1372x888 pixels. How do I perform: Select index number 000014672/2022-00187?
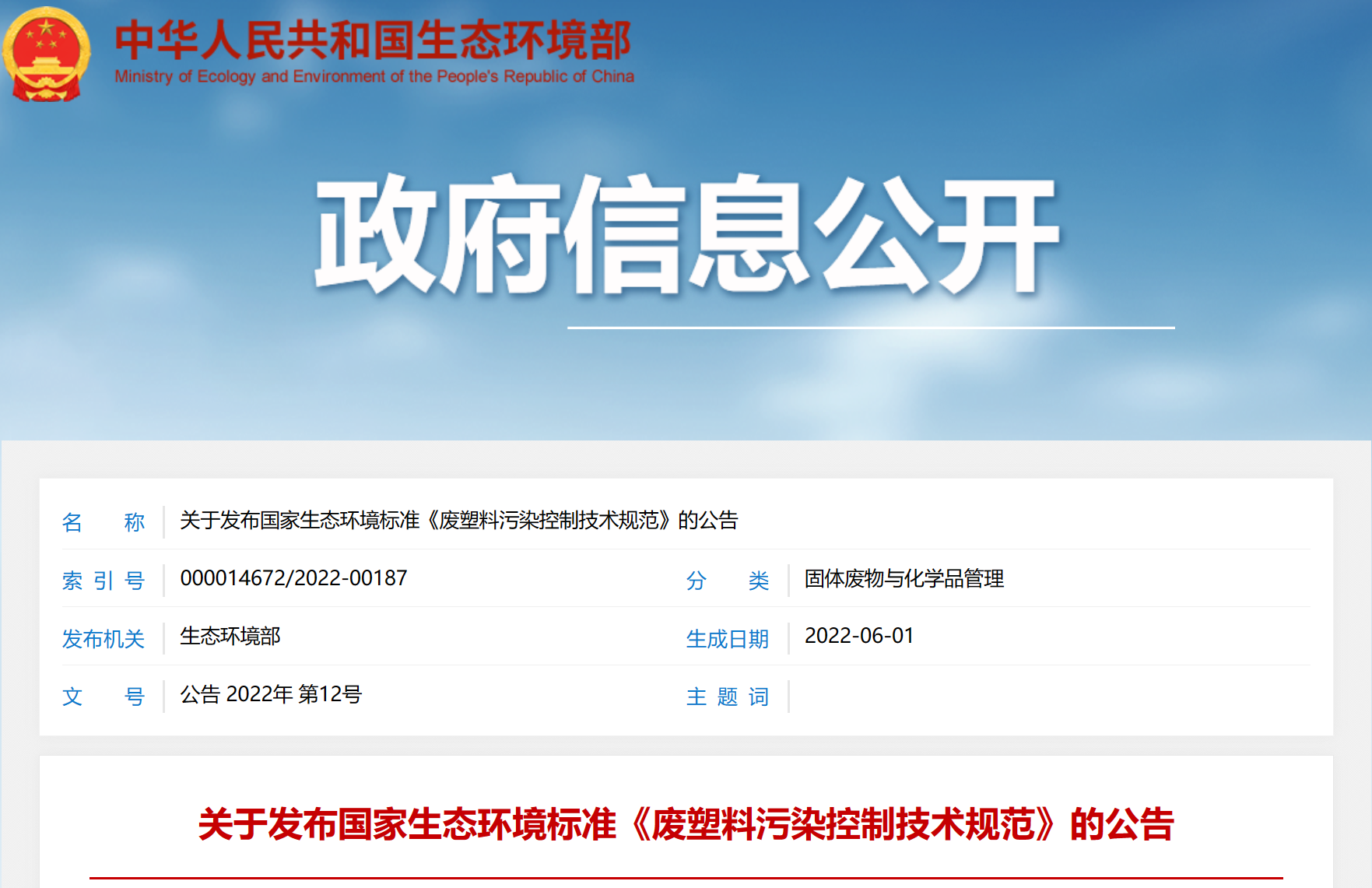click(293, 578)
